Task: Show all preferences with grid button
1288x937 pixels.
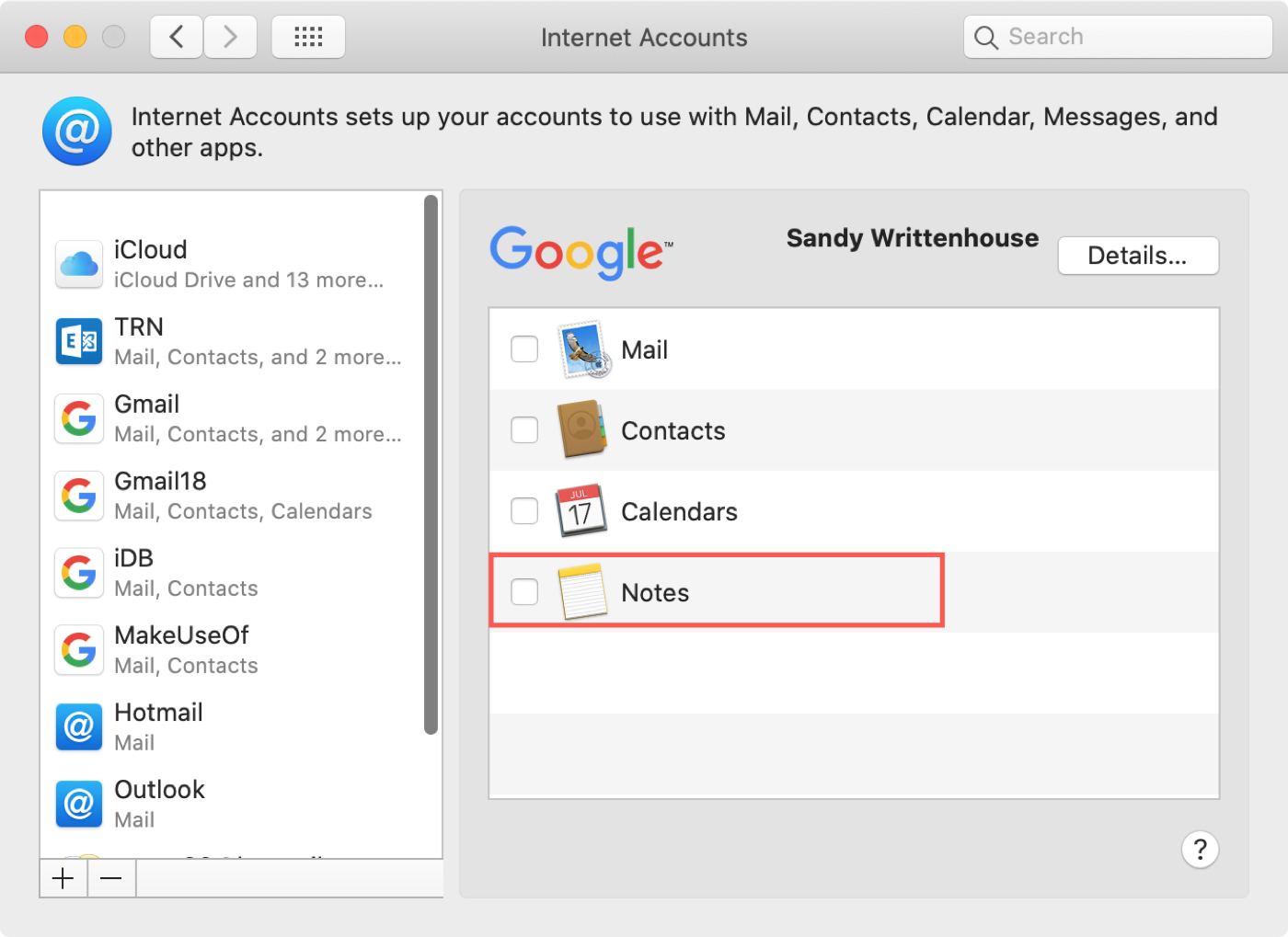Action: (308, 37)
